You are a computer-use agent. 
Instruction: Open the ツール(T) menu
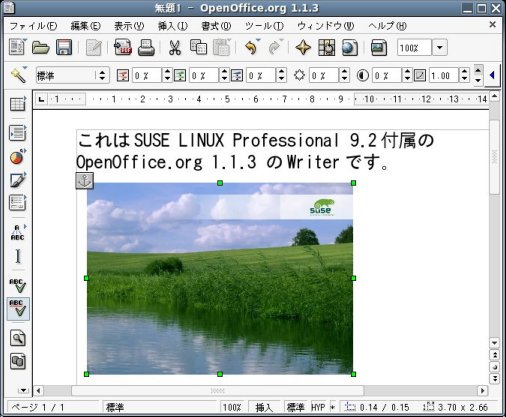point(264,26)
